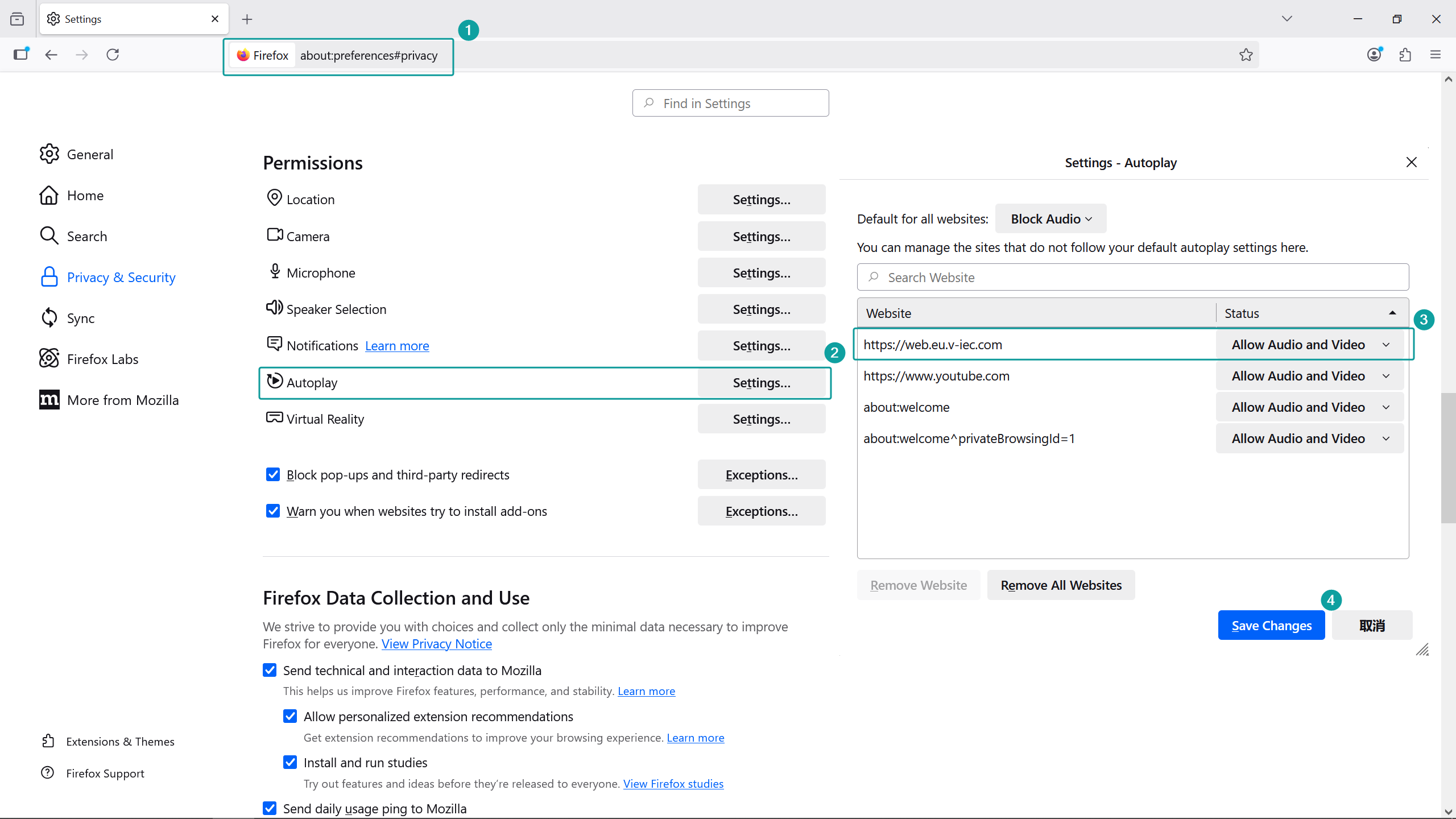This screenshot has width=1456, height=819.
Task: Switch to Firefox Labs section
Action: [102, 359]
